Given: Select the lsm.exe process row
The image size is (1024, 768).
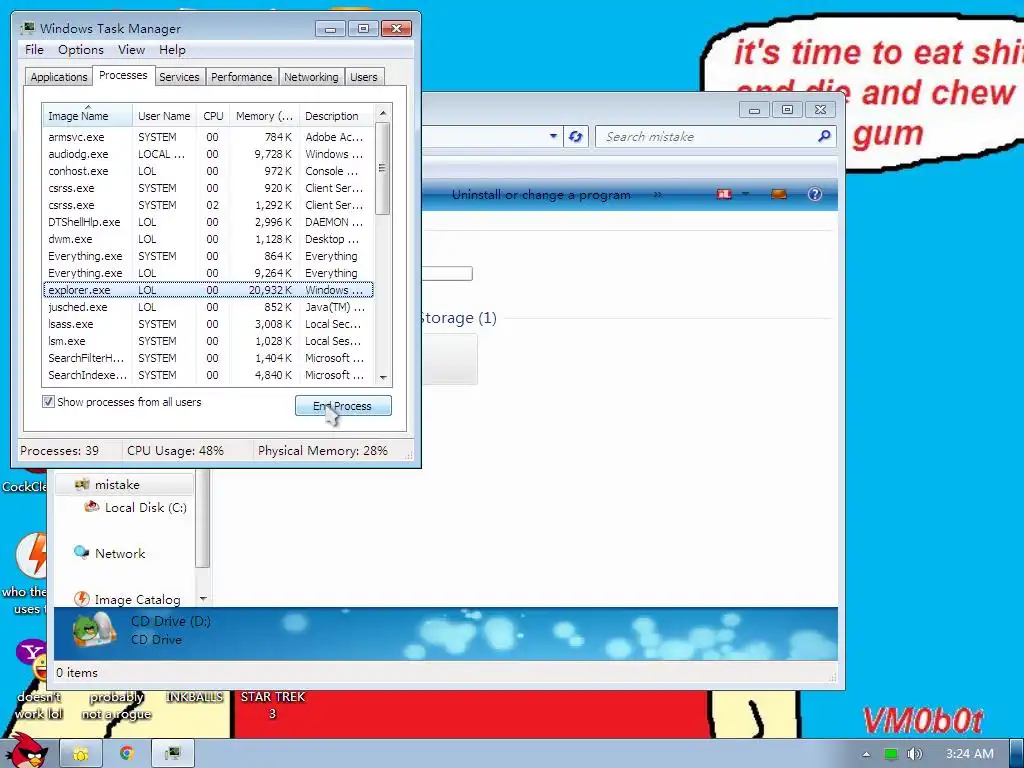Looking at the screenshot, I should [x=208, y=341].
